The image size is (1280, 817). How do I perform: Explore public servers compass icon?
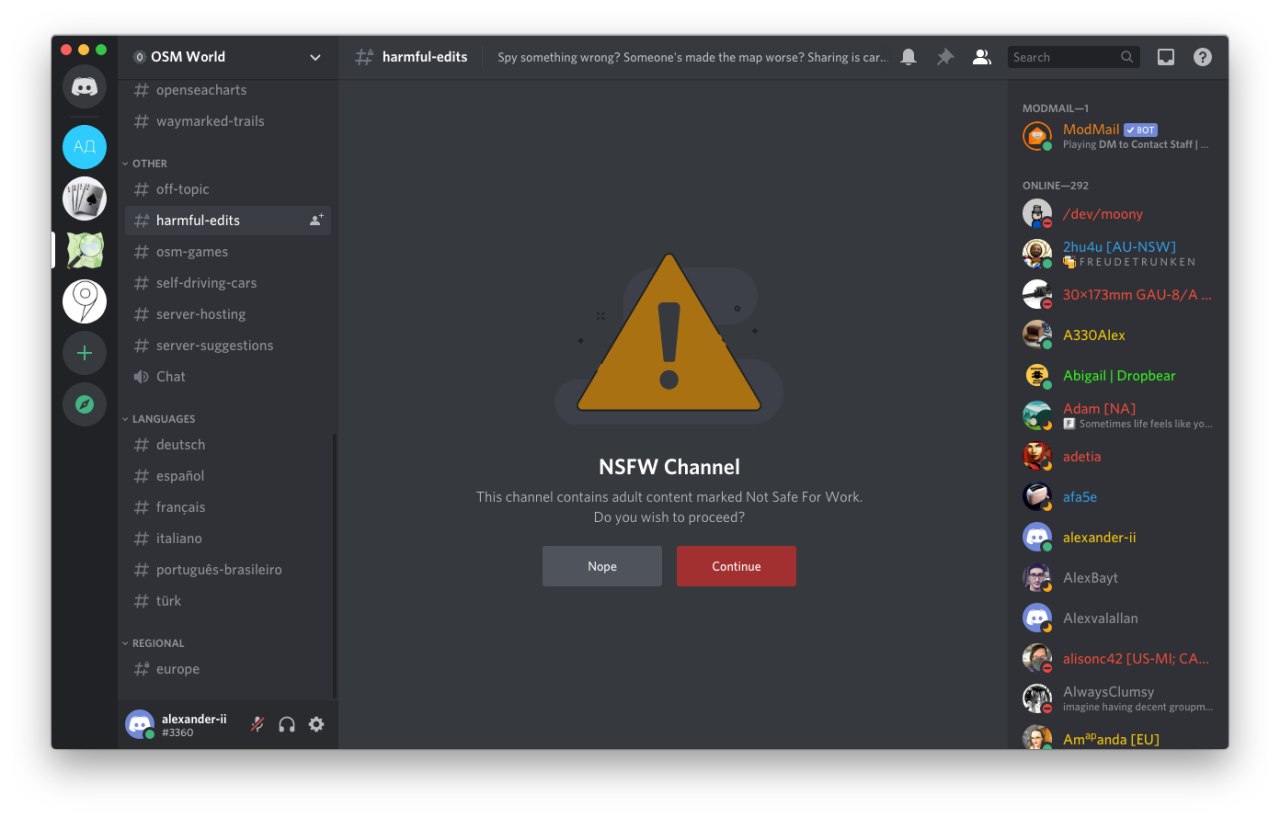click(85, 404)
